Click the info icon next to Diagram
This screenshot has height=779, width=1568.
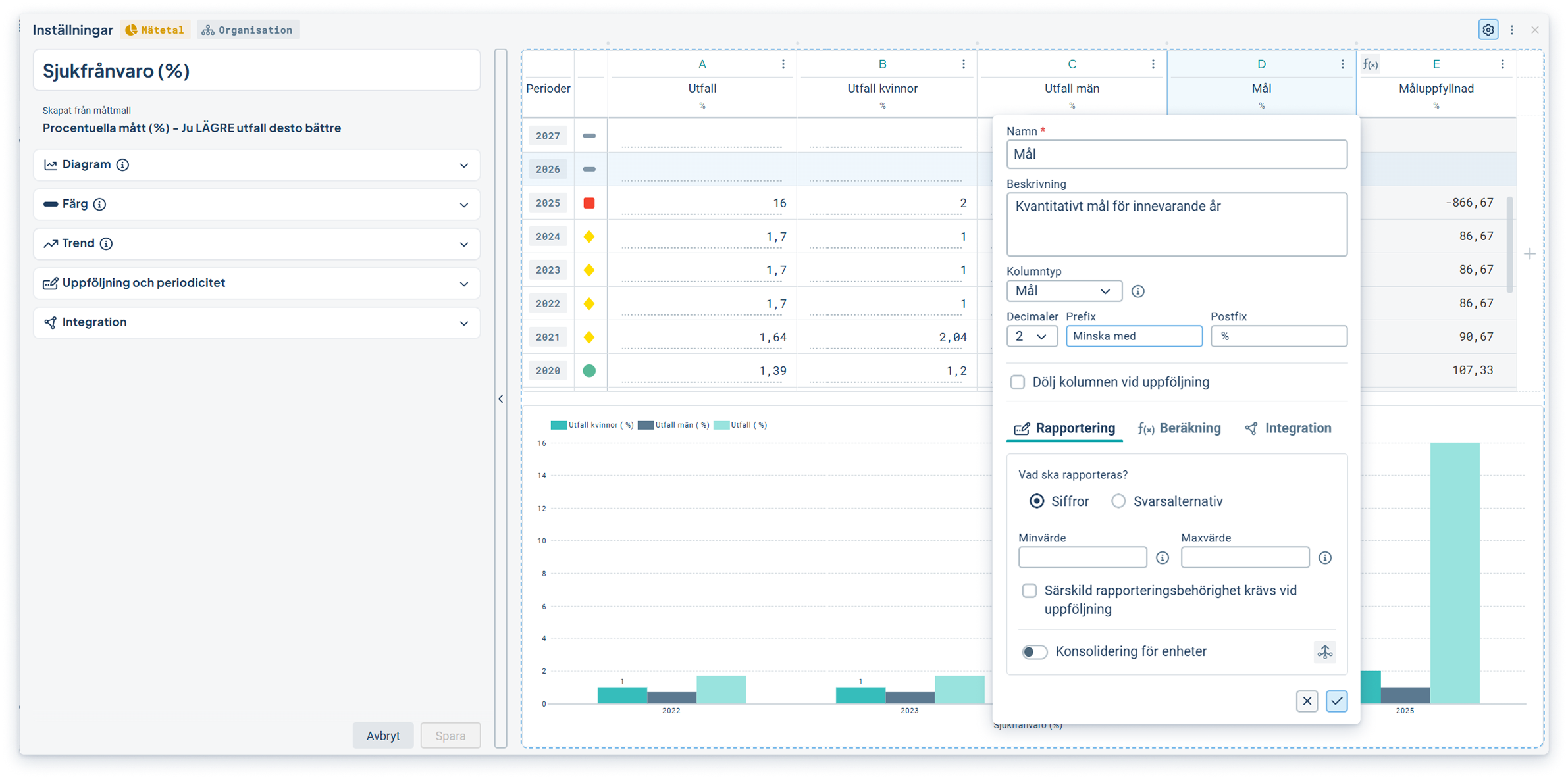coord(122,164)
